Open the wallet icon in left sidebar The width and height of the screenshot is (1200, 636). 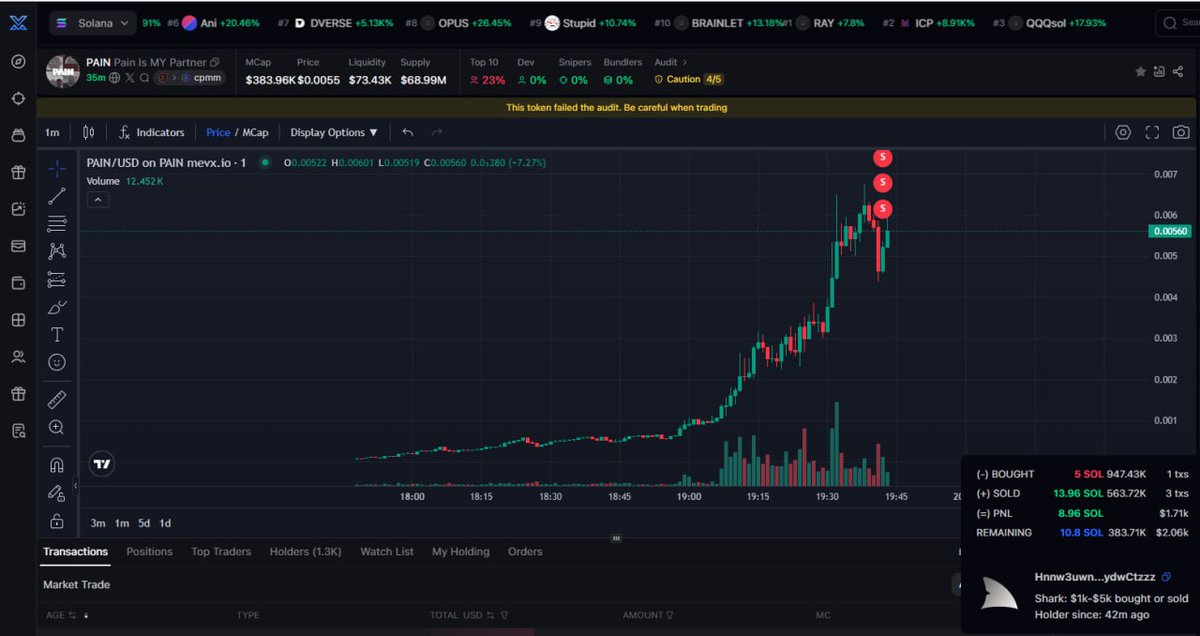[x=18, y=283]
